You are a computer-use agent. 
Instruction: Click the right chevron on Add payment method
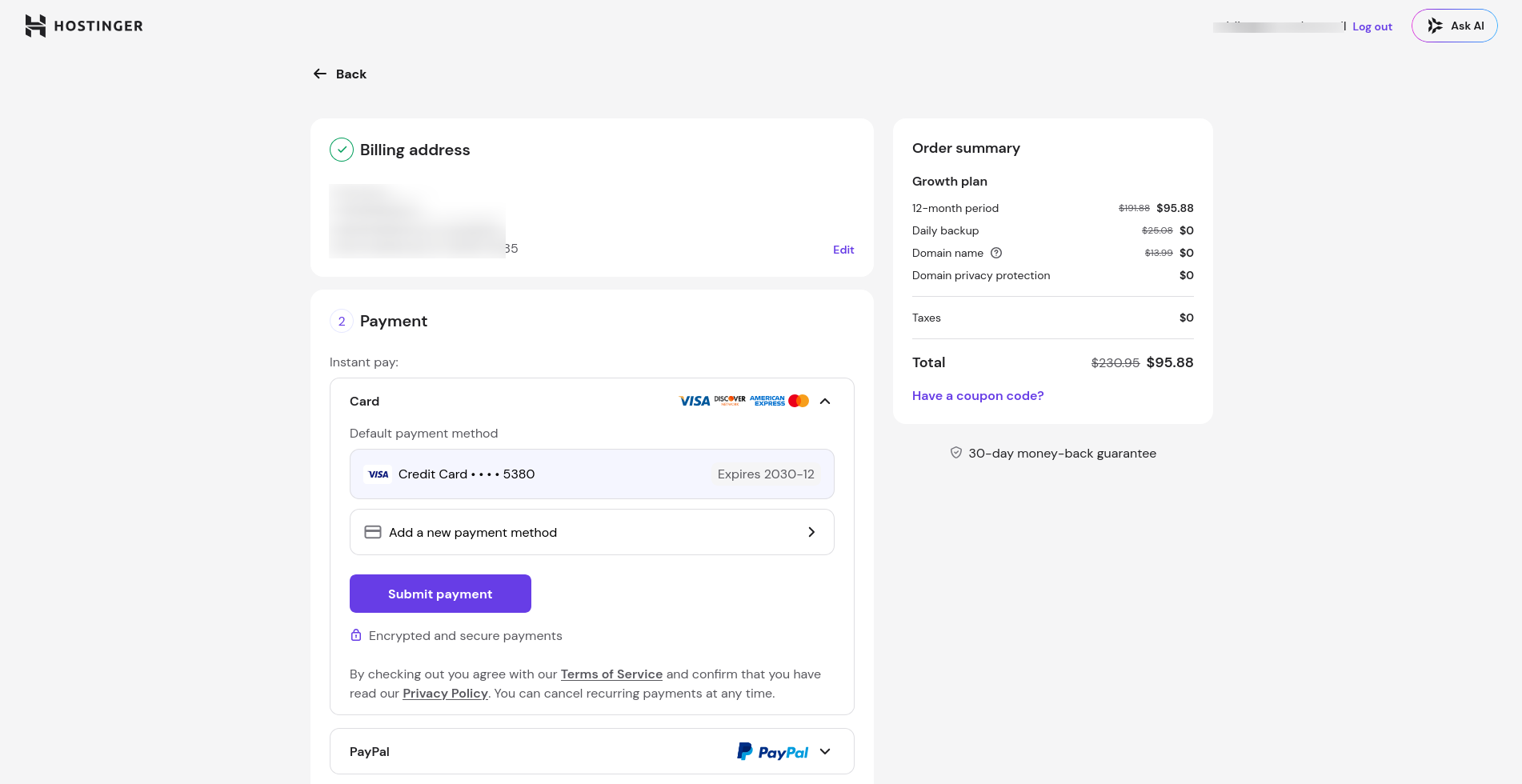811,532
